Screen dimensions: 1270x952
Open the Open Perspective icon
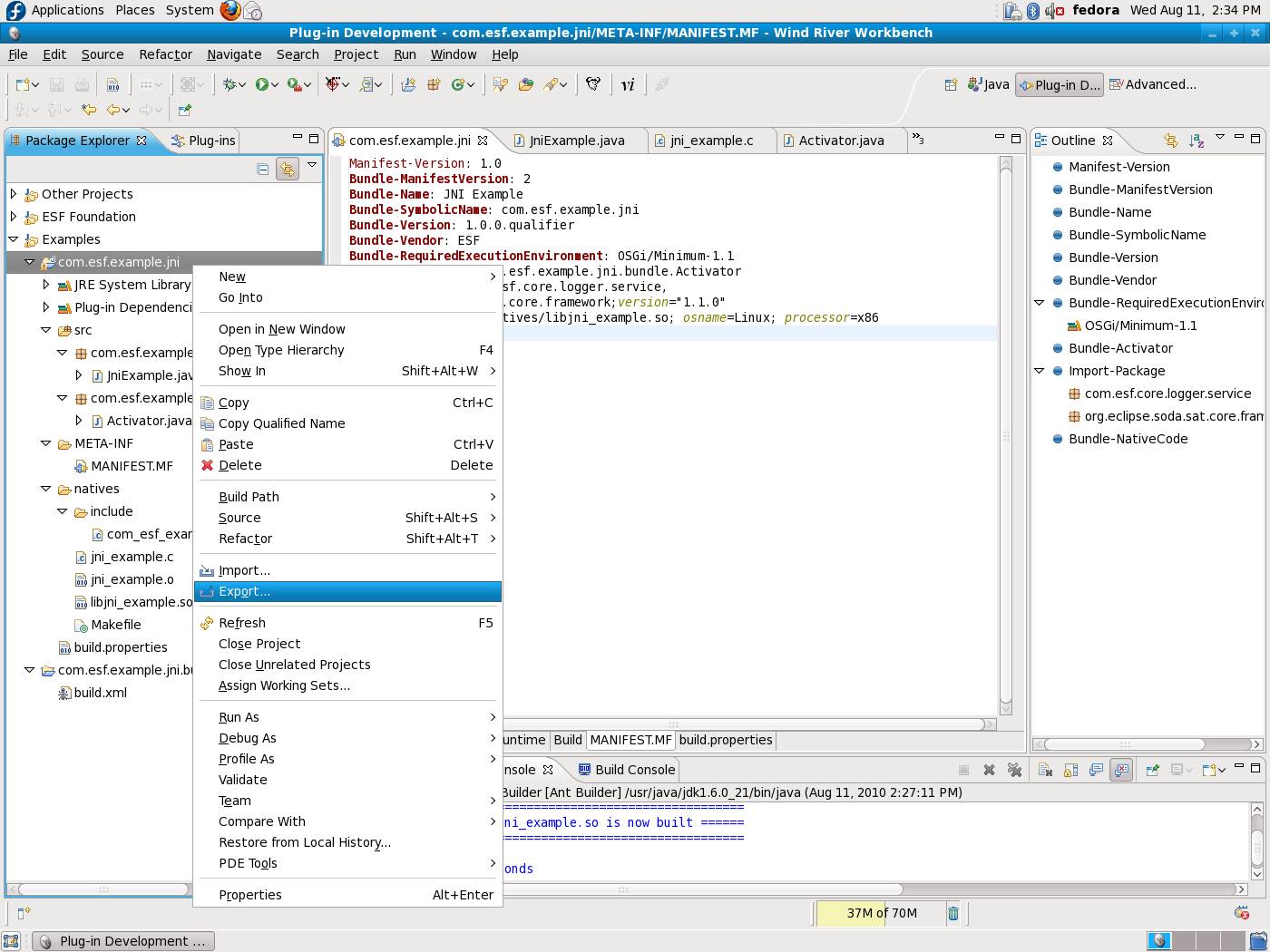[x=951, y=84]
